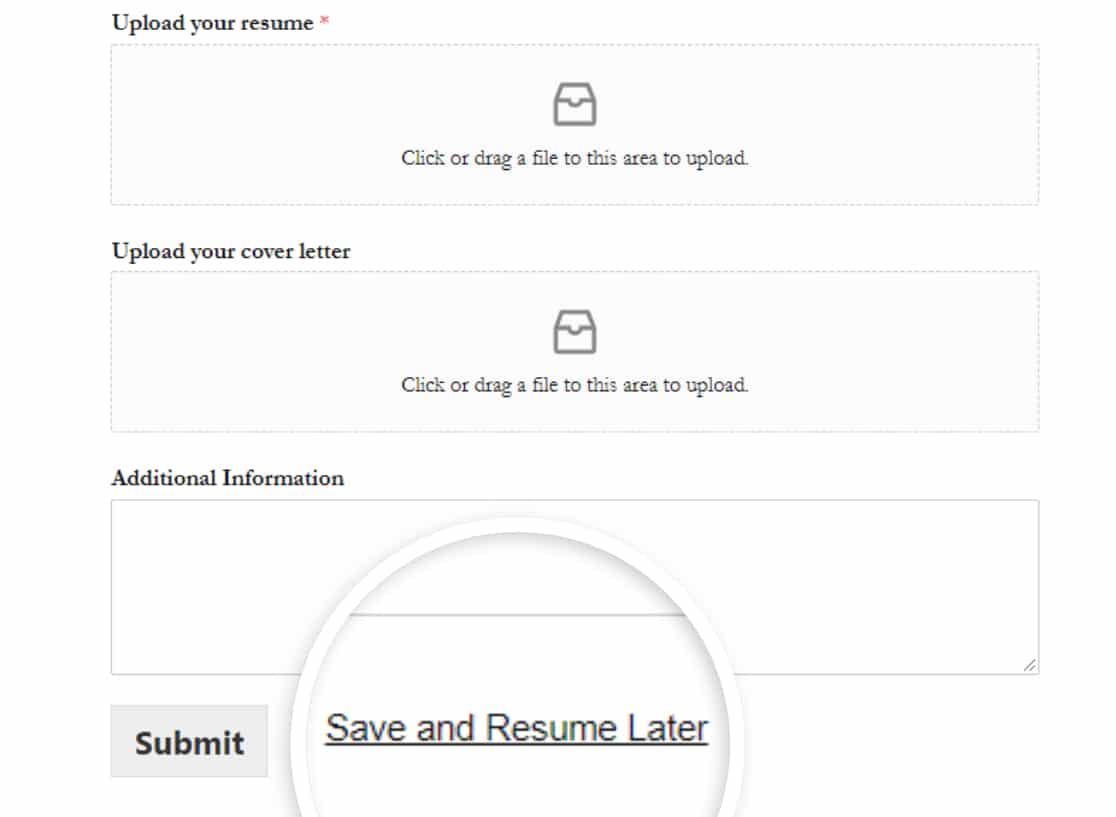Click the Submit button
Viewport: 1116px width, 817px height.
tap(189, 741)
